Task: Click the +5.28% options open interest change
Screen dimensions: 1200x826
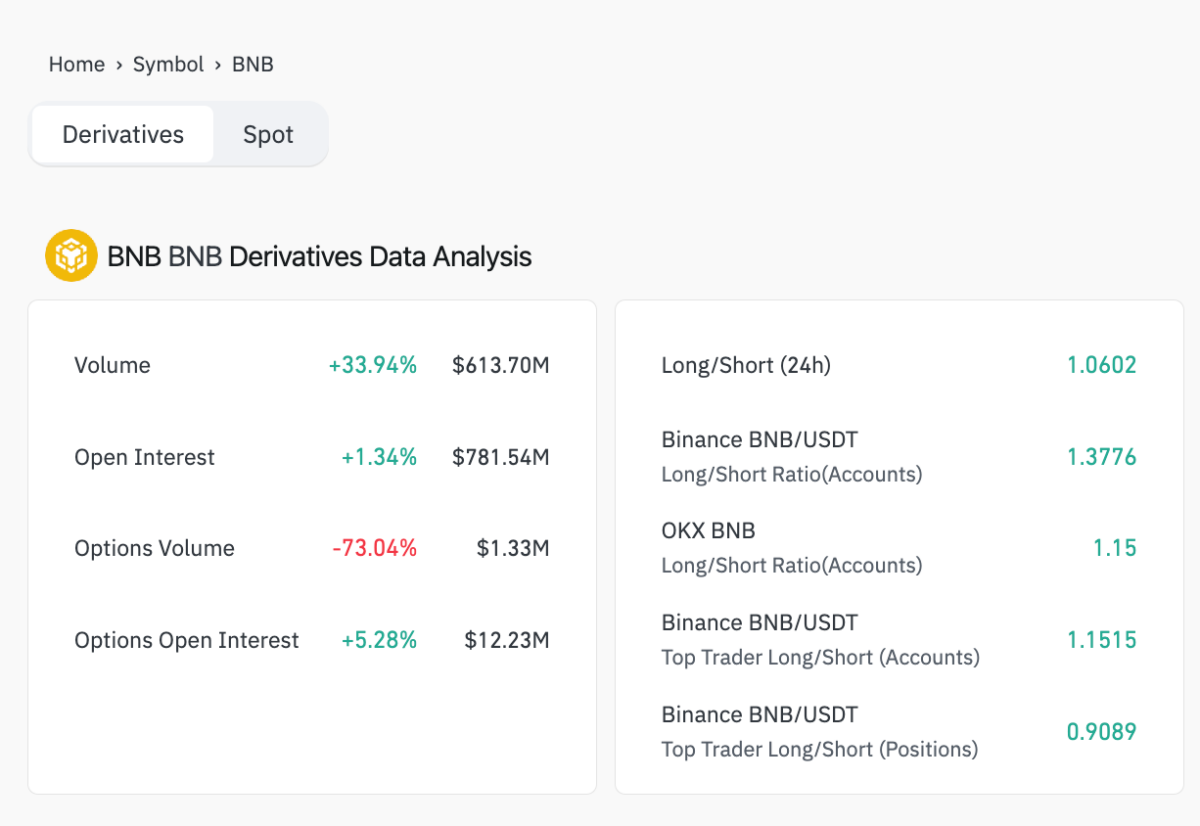Action: (379, 640)
